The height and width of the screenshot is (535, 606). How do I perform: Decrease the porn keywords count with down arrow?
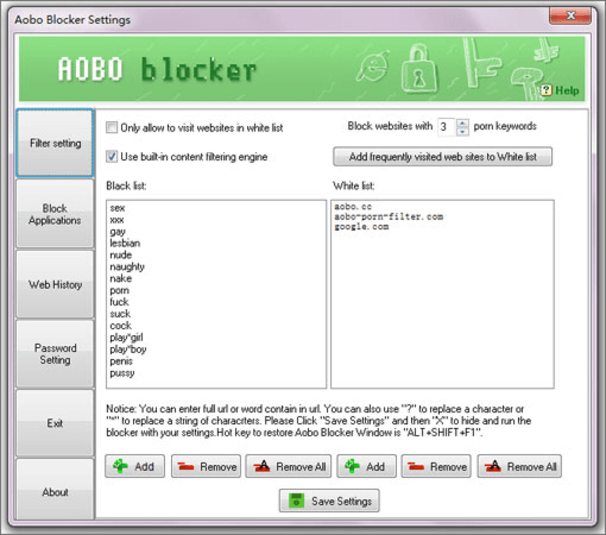[462, 131]
